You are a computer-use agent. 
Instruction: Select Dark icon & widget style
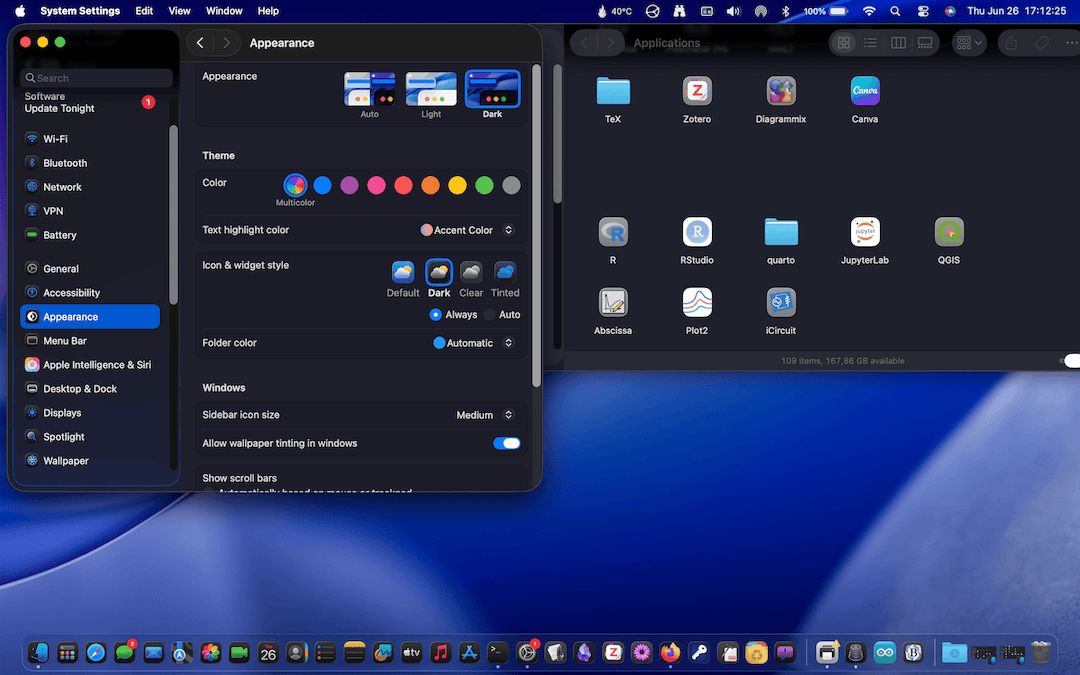[x=439, y=272]
